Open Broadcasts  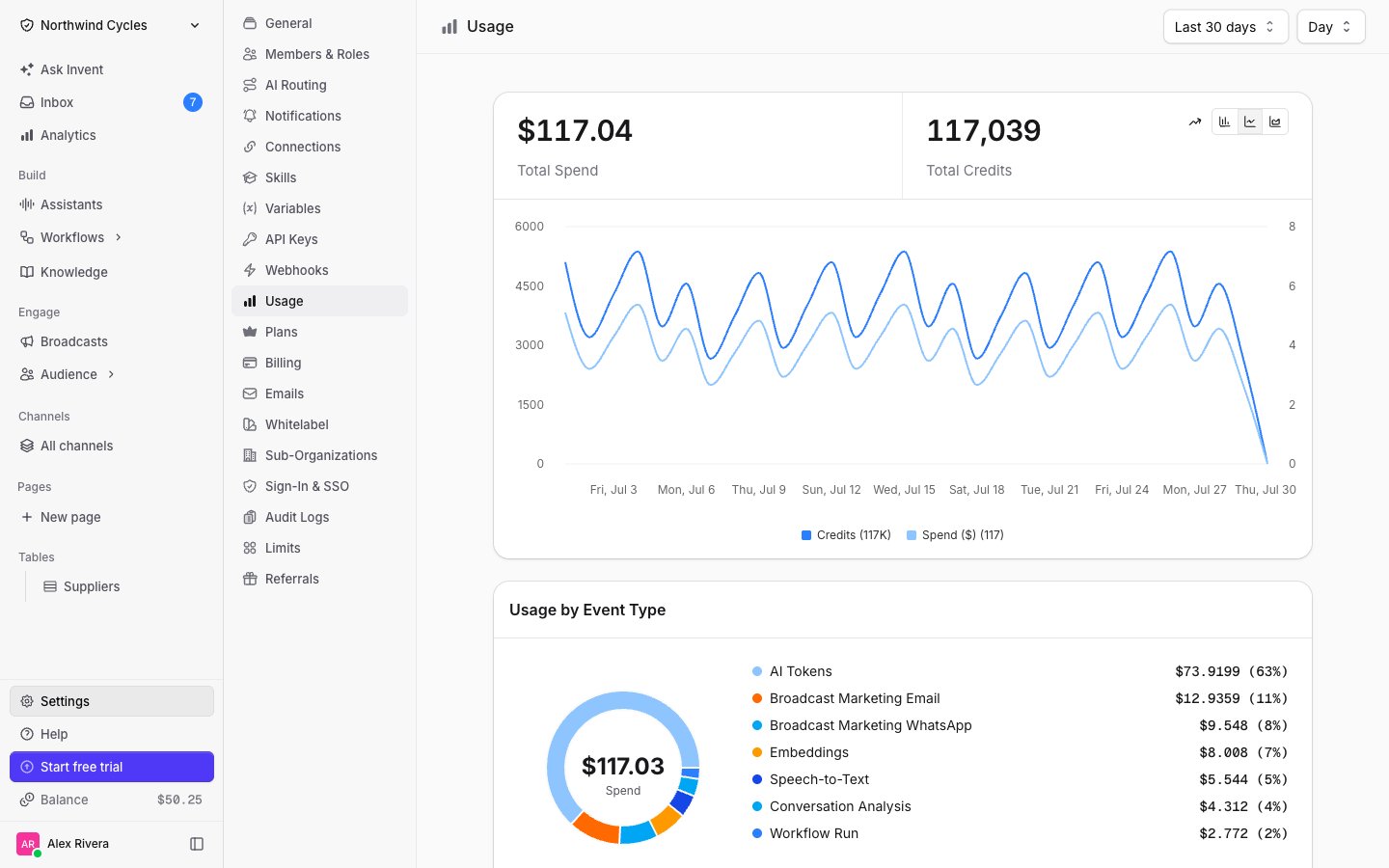(x=112, y=341)
